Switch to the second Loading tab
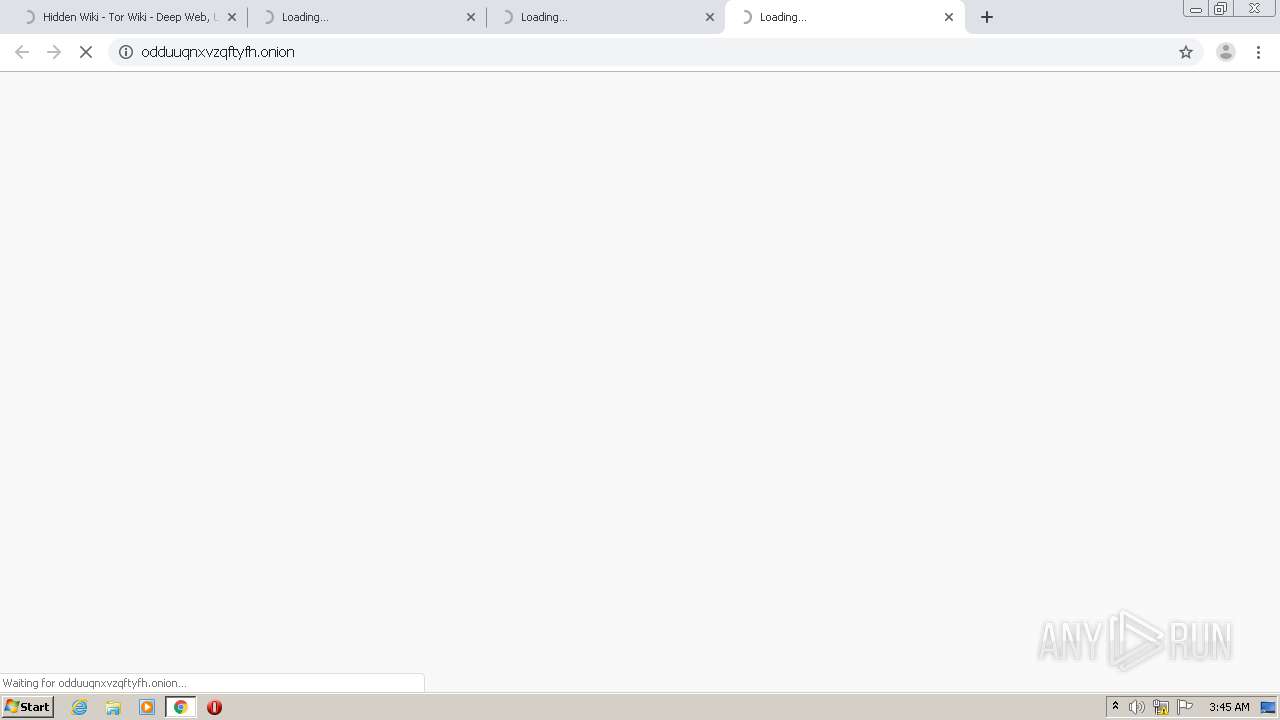This screenshot has width=1280, height=720. [365, 17]
